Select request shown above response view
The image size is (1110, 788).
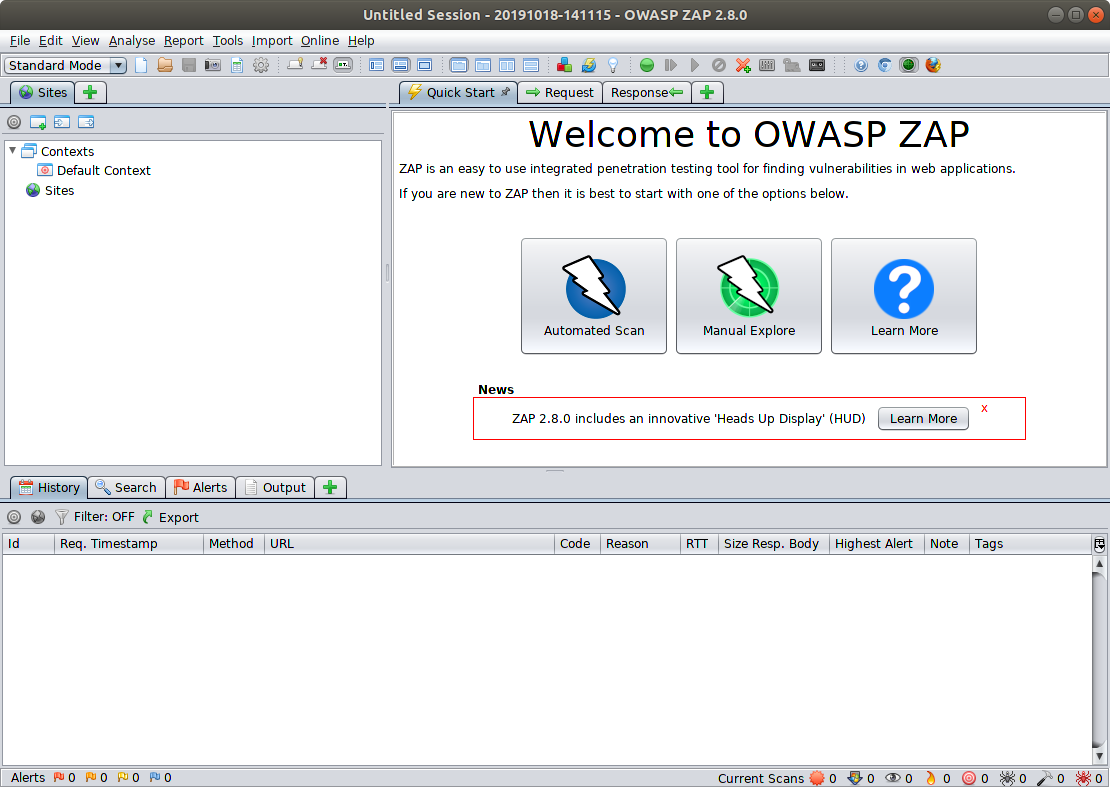[x=531, y=65]
